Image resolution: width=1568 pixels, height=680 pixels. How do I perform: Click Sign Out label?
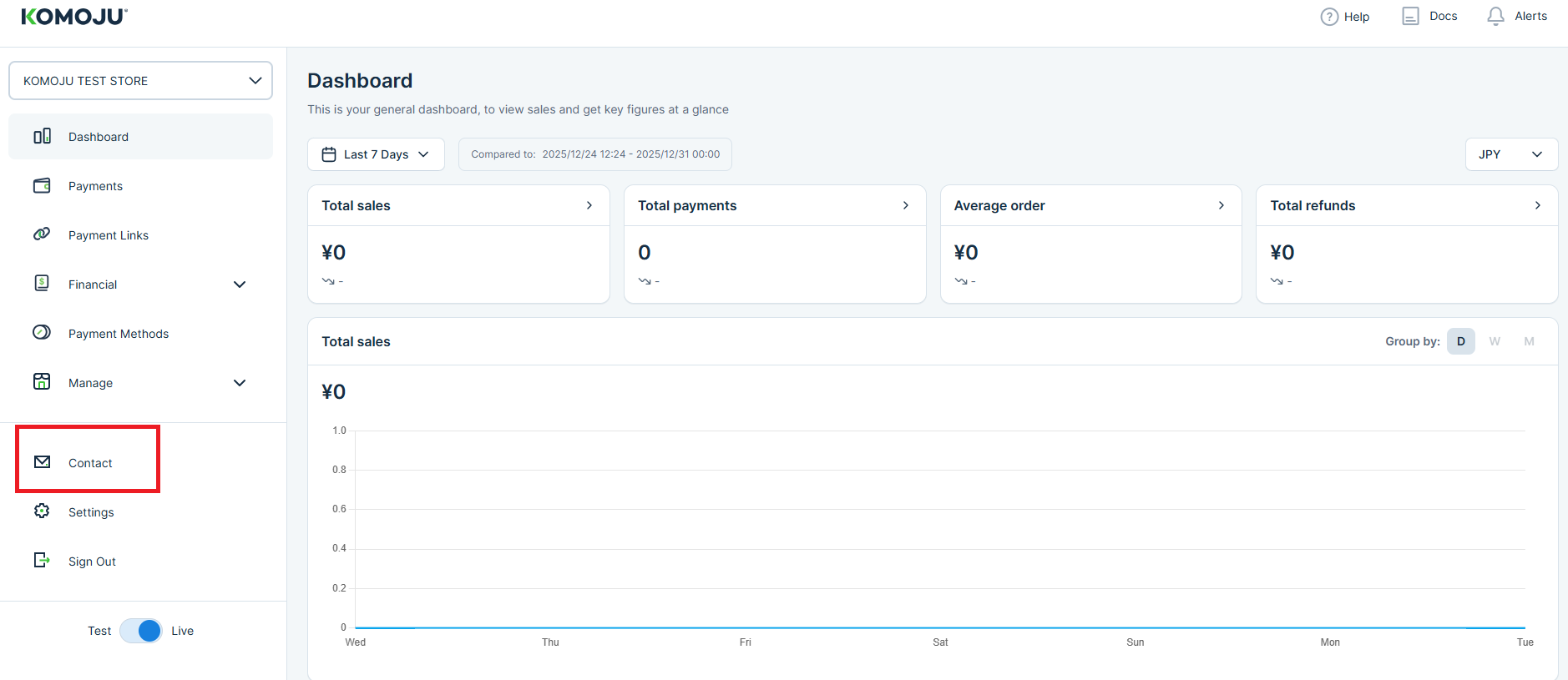tap(92, 562)
